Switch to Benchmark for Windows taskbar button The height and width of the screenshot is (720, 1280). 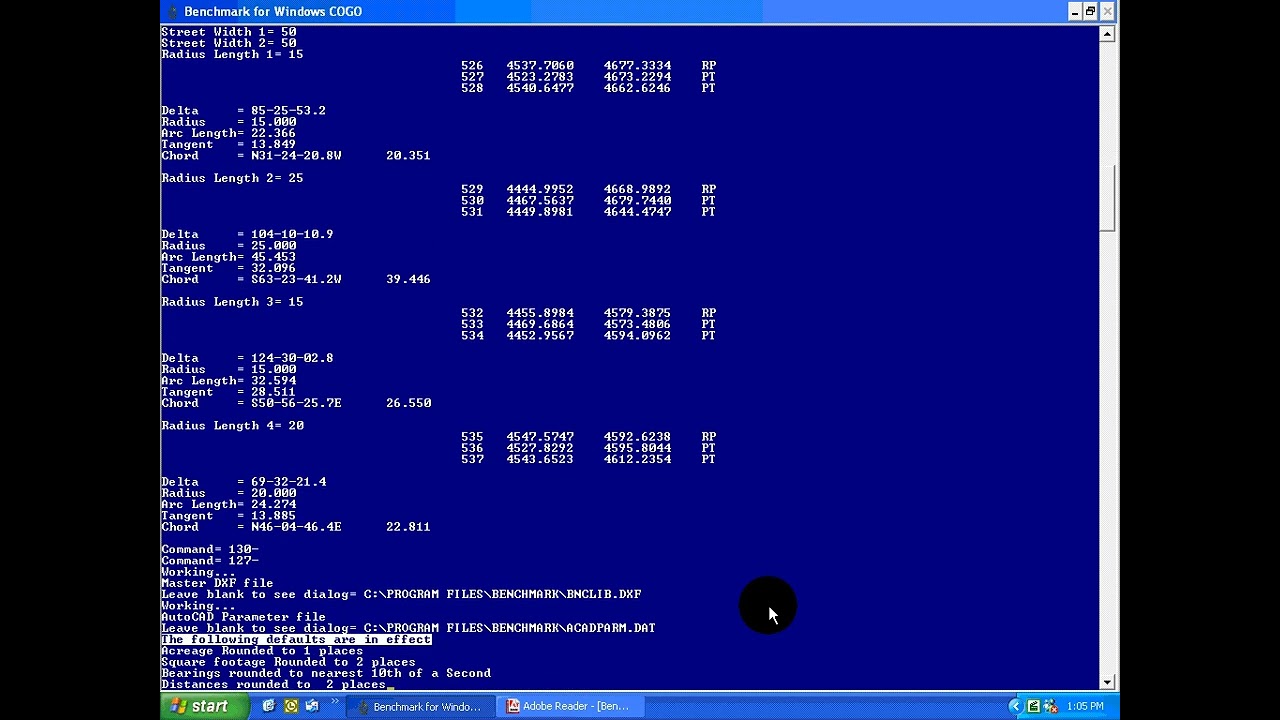click(419, 706)
